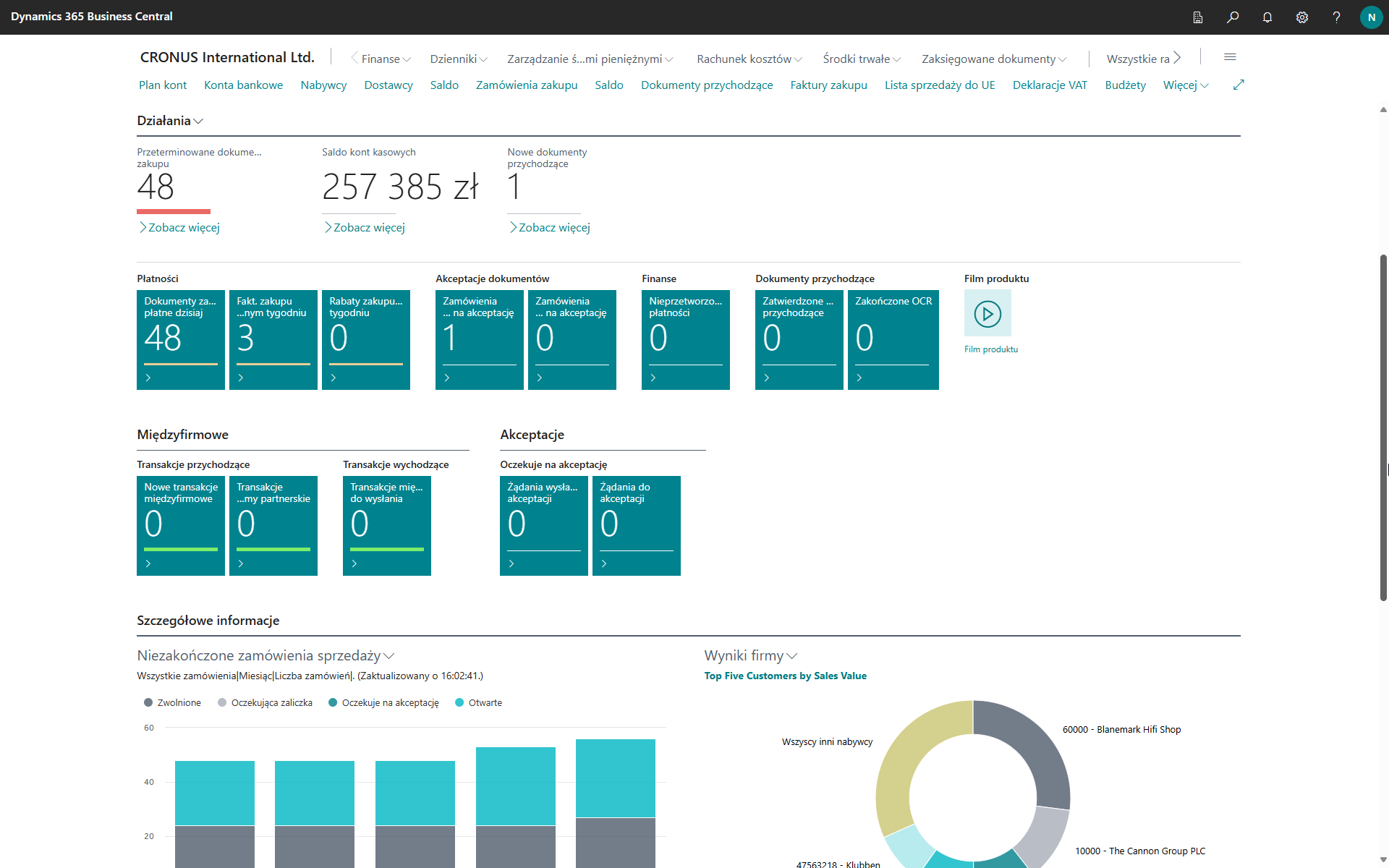Open arrow on Żądania do akceptacji tile

coord(604,563)
